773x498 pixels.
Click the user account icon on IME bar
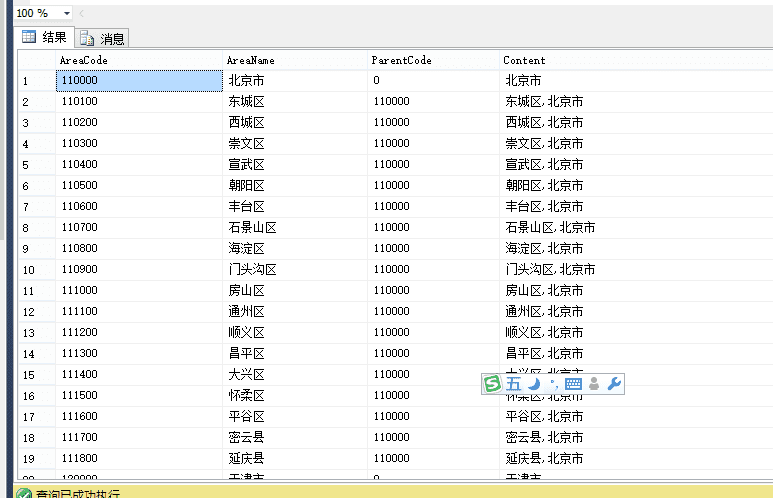tap(594, 384)
